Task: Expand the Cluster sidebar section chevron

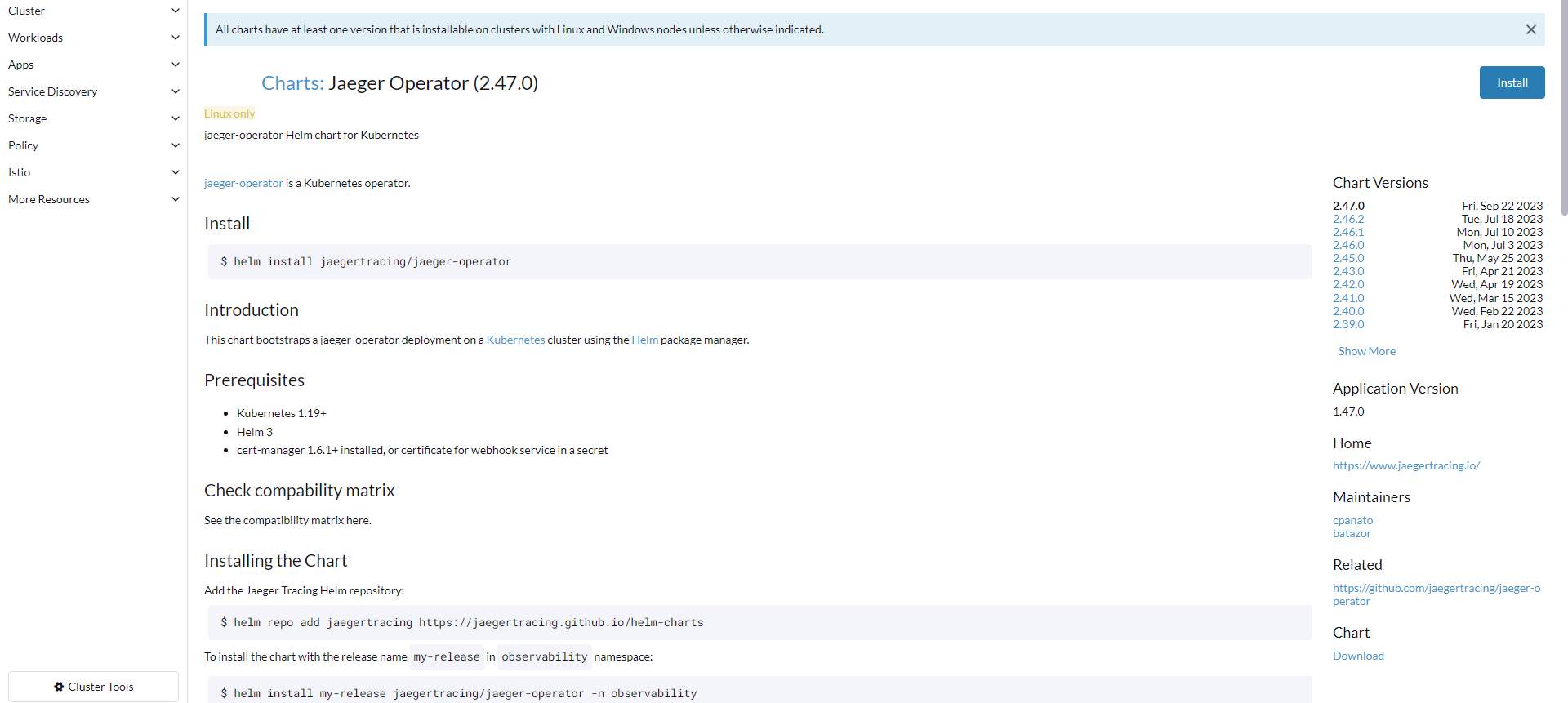Action: pyautogui.click(x=175, y=11)
